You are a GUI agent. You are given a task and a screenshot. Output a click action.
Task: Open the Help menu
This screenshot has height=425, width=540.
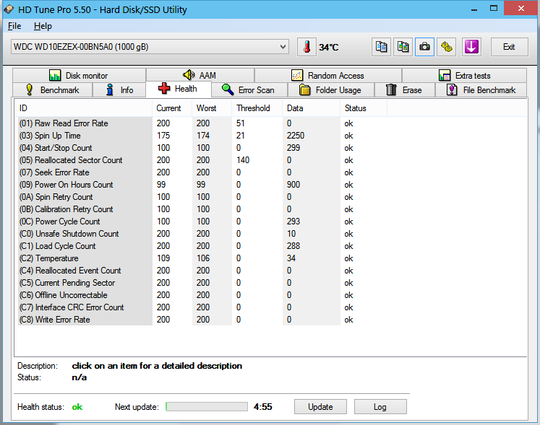coord(43,26)
